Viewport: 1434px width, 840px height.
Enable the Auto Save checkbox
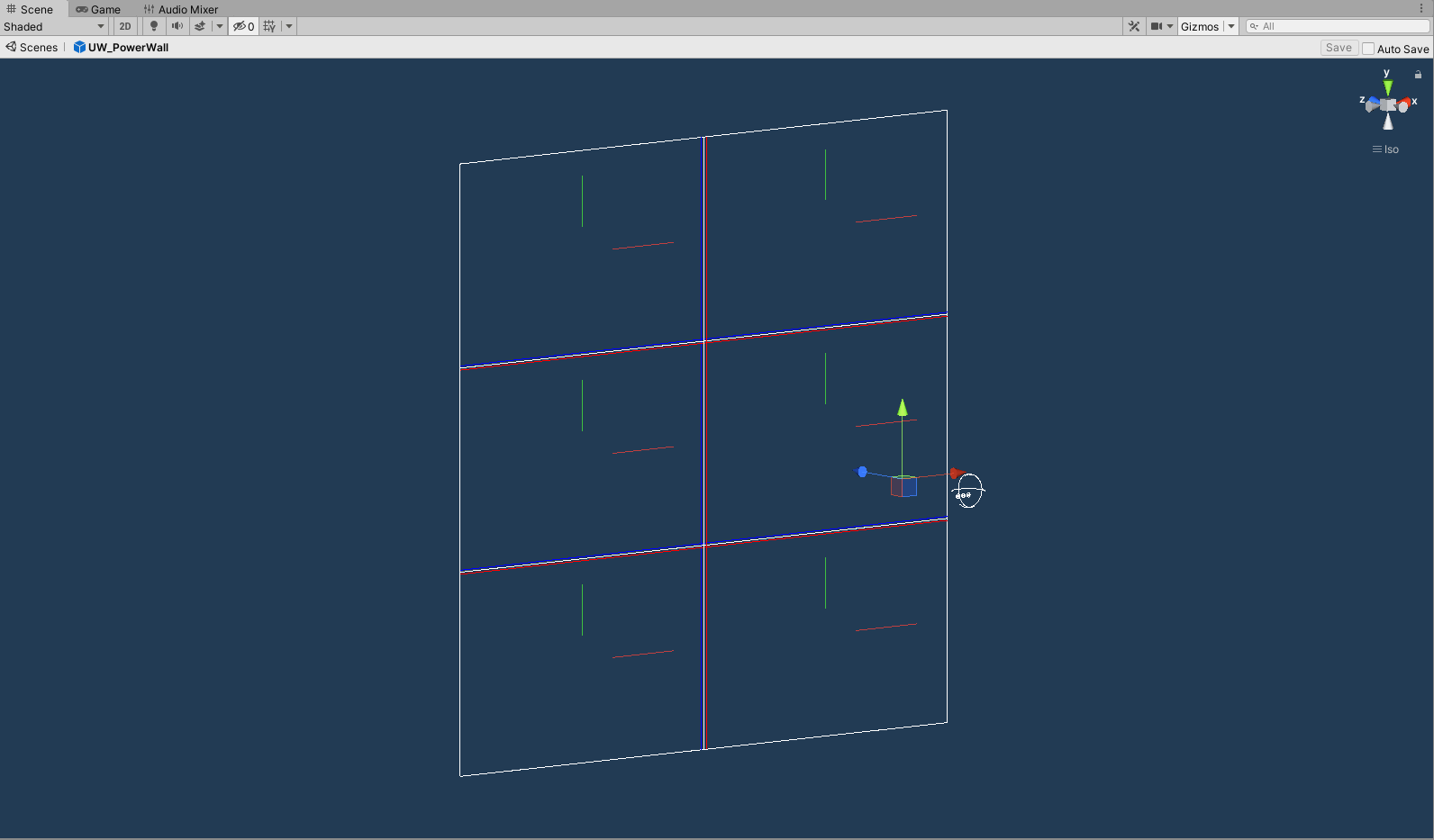point(1368,49)
